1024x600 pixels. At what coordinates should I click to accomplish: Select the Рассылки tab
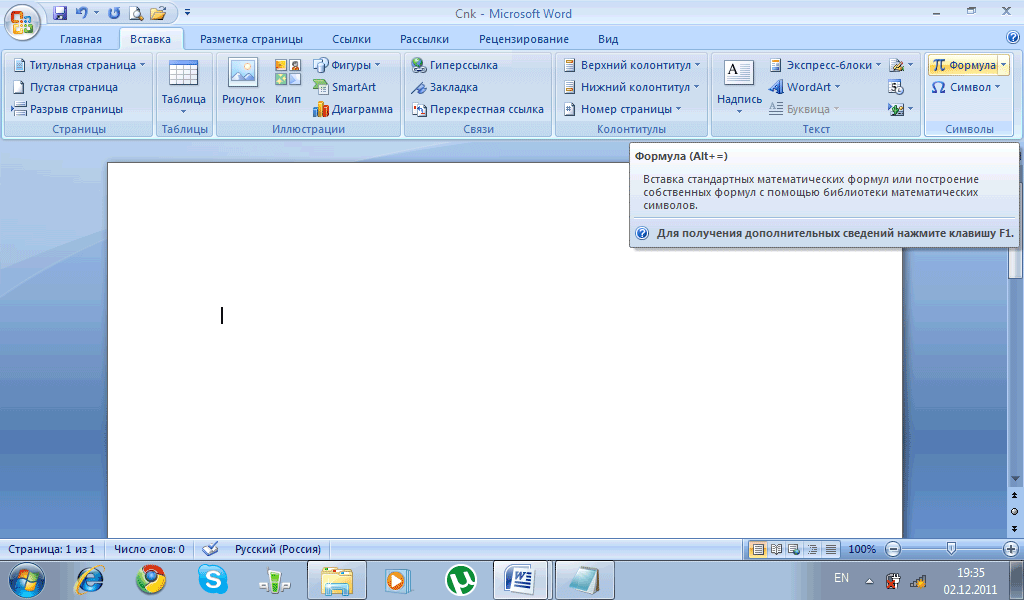[424, 39]
